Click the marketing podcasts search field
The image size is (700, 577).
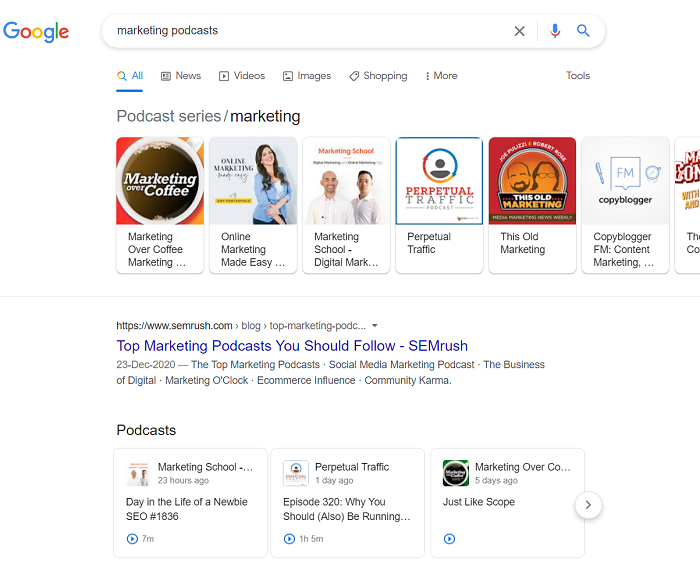click(300, 31)
